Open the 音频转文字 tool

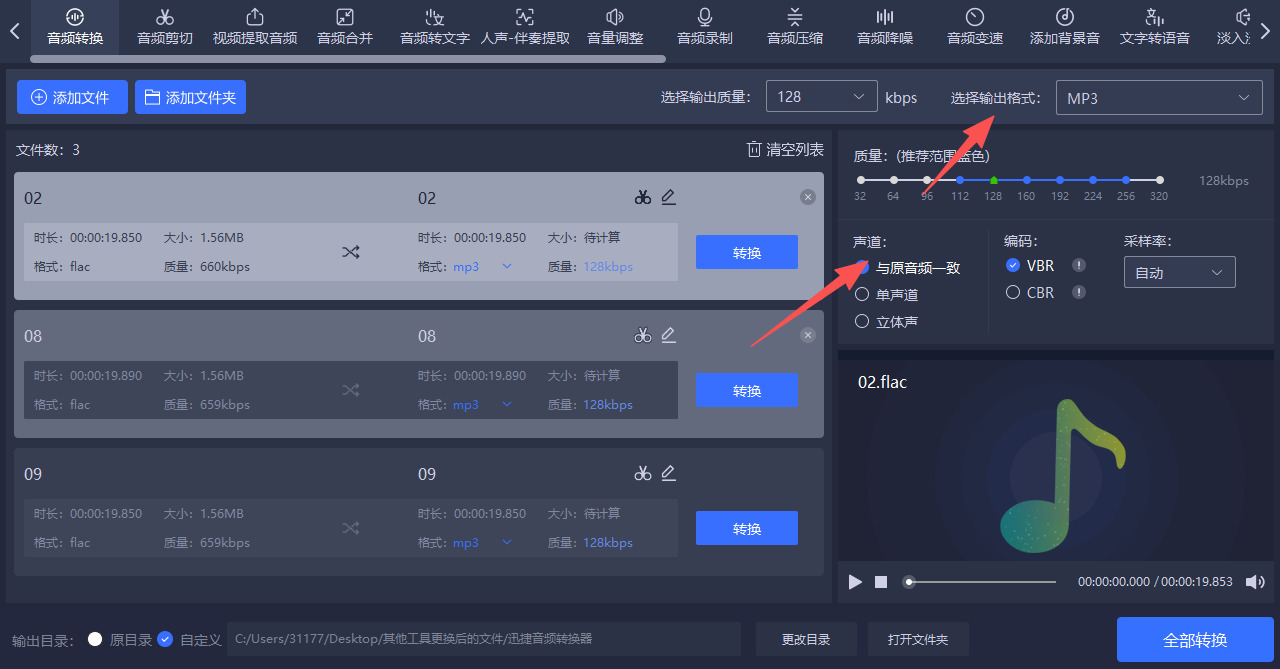(x=435, y=27)
